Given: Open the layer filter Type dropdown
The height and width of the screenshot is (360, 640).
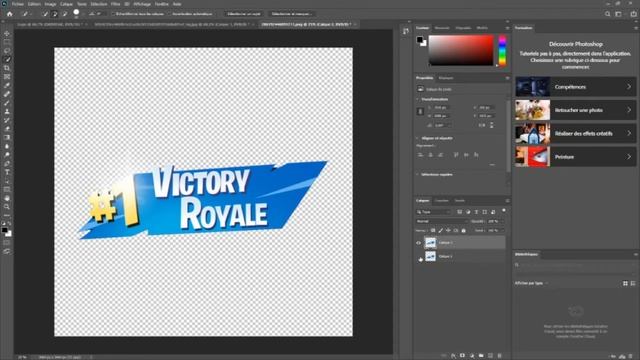Looking at the screenshot, I should pos(433,212).
